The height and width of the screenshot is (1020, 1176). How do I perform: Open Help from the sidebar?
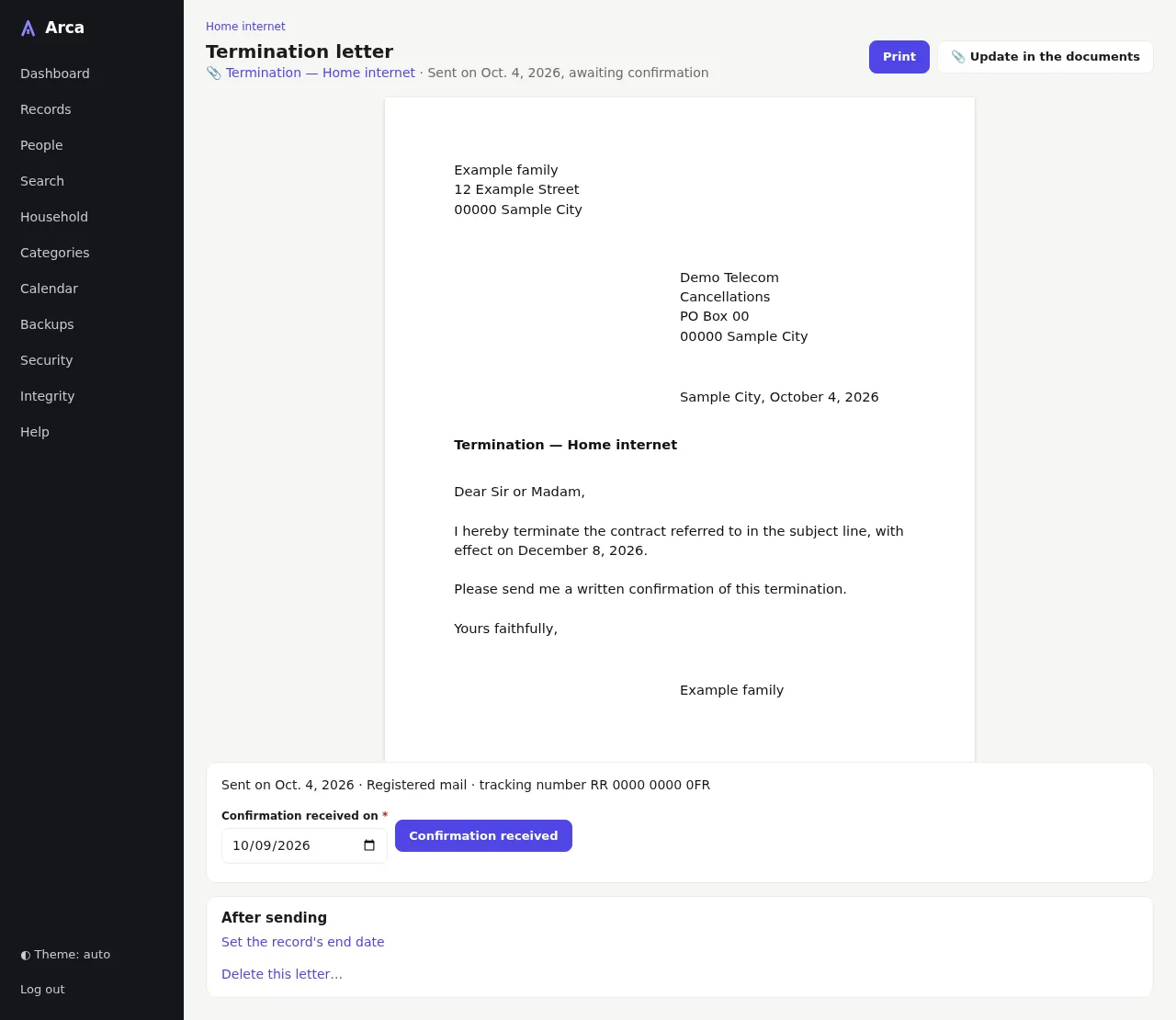click(35, 432)
